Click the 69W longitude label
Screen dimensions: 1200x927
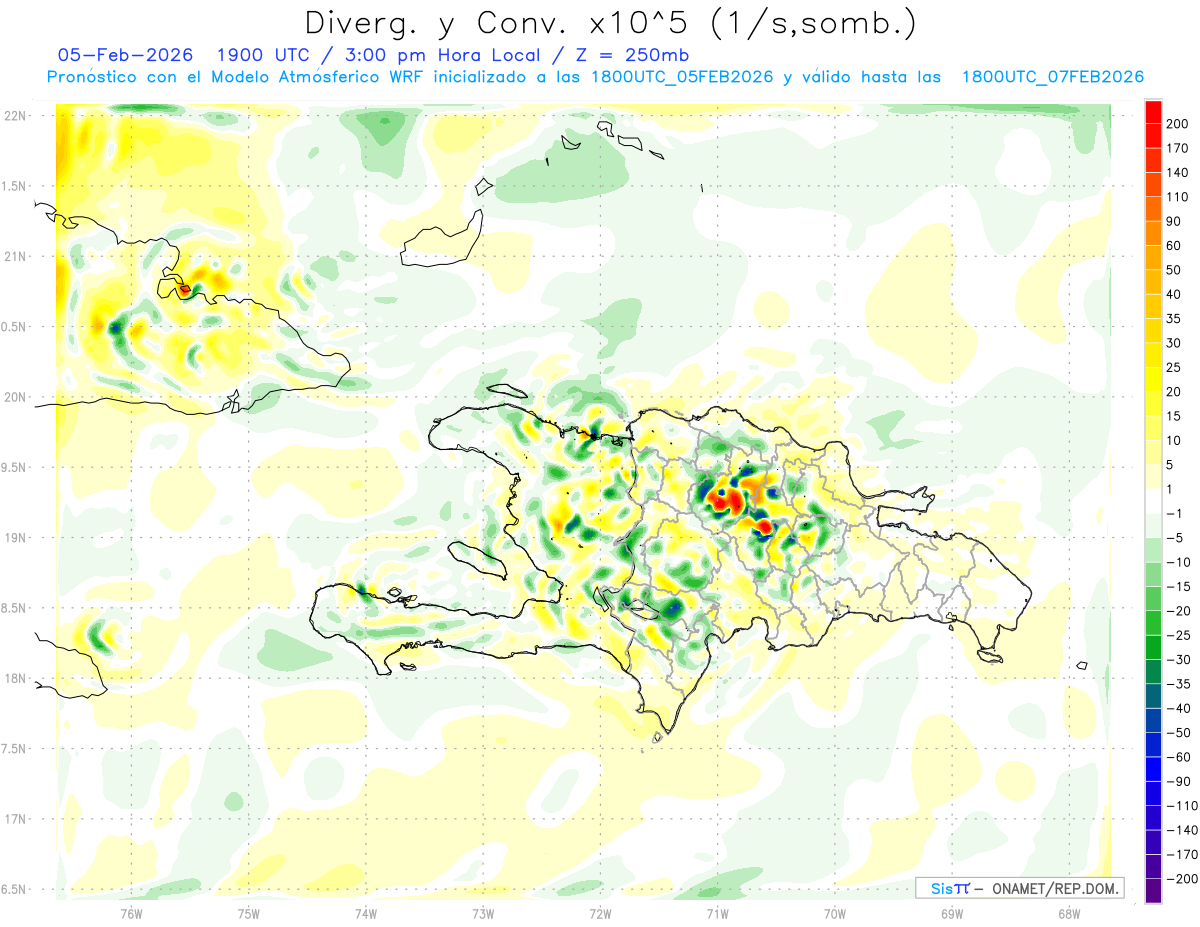(x=952, y=912)
